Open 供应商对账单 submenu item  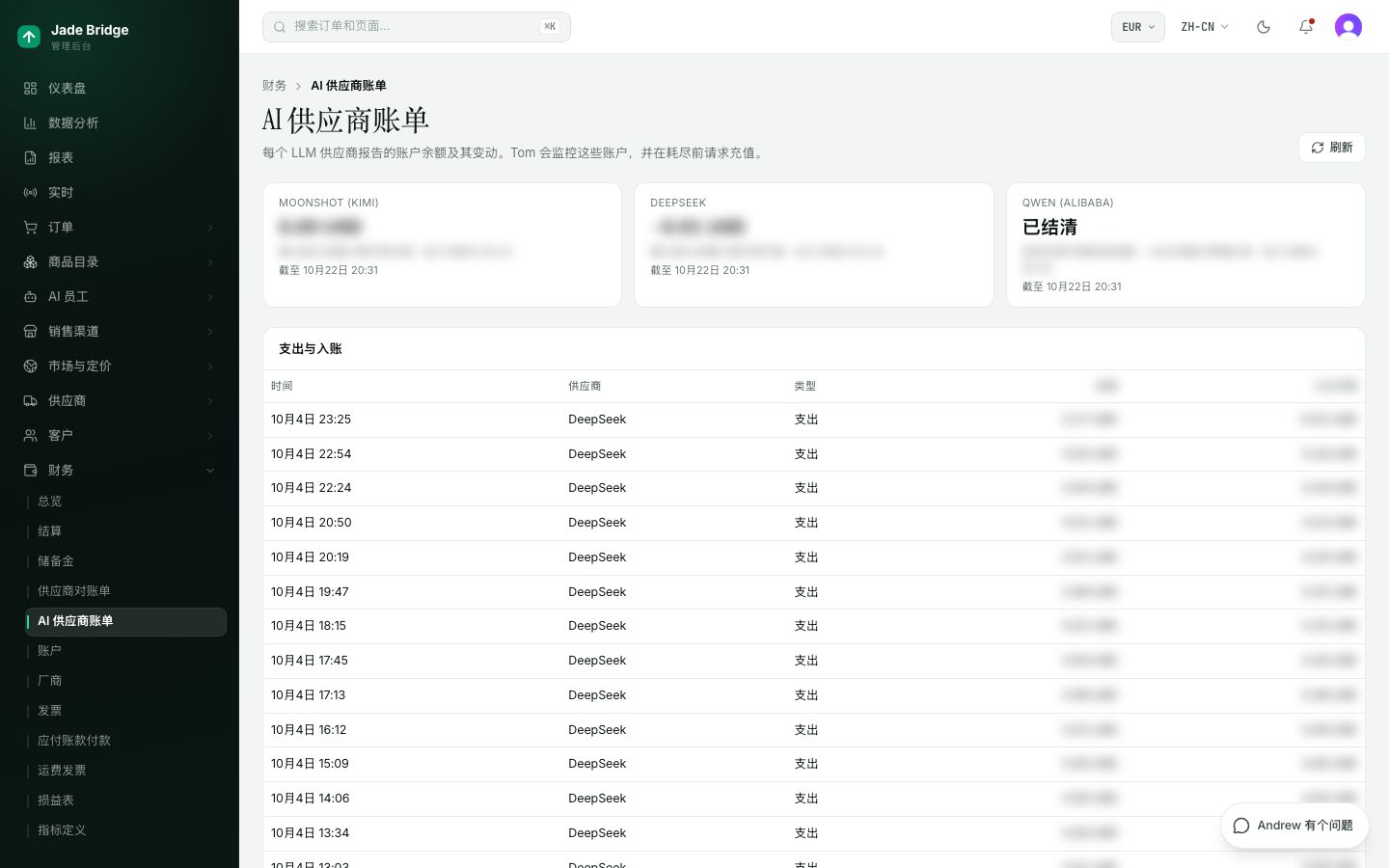coord(74,591)
